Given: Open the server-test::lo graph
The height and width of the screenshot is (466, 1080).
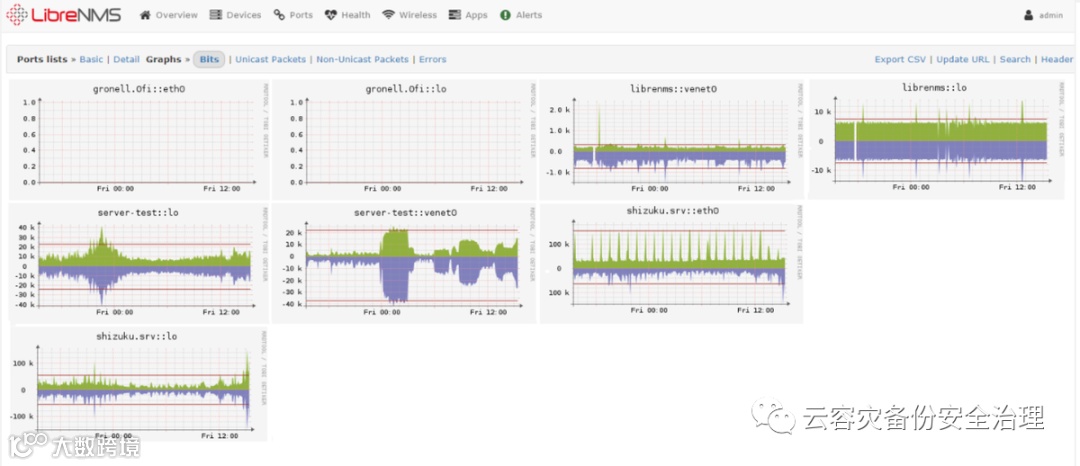Looking at the screenshot, I should [139, 262].
